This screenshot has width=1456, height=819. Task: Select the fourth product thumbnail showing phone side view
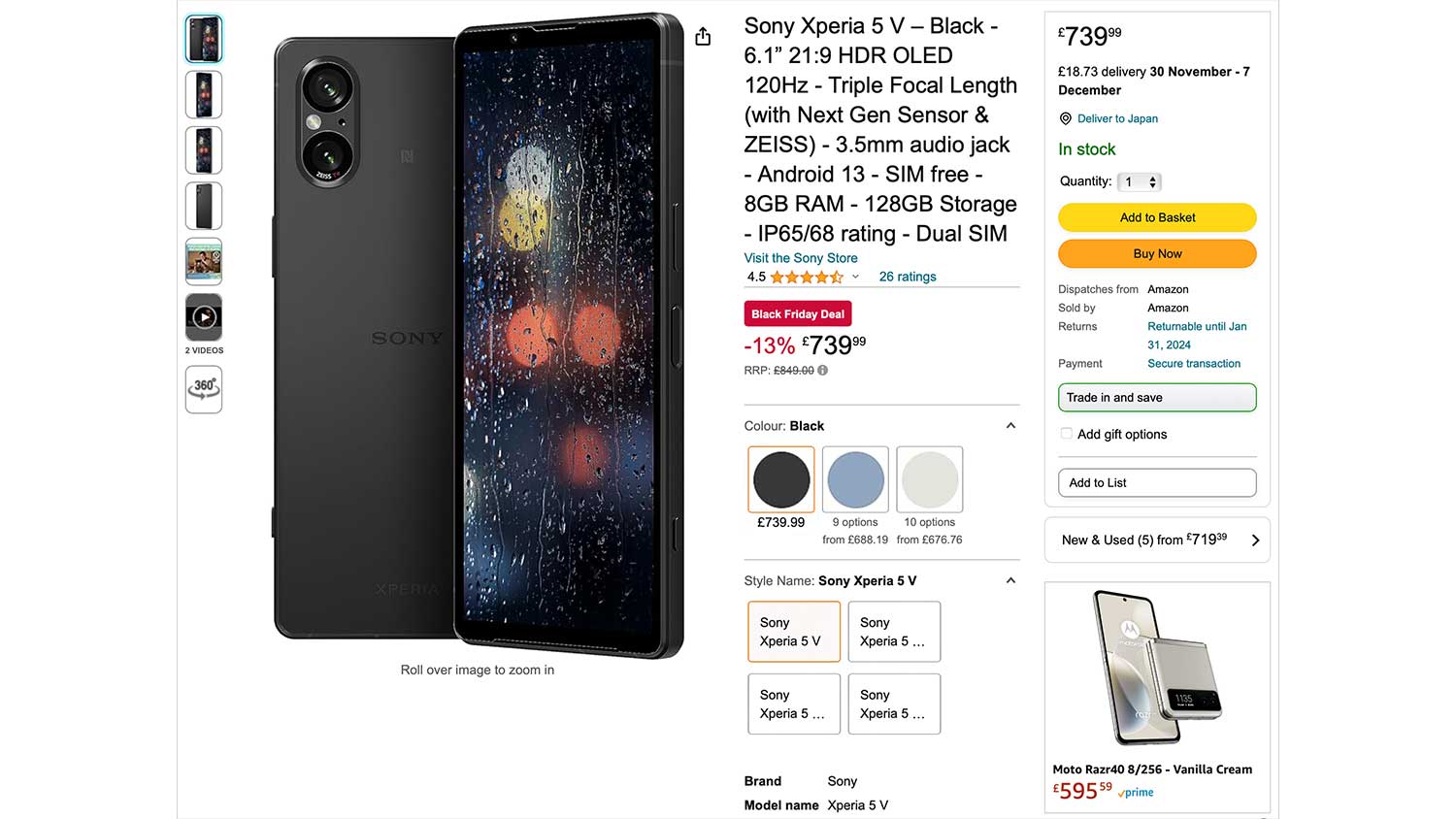[204, 206]
